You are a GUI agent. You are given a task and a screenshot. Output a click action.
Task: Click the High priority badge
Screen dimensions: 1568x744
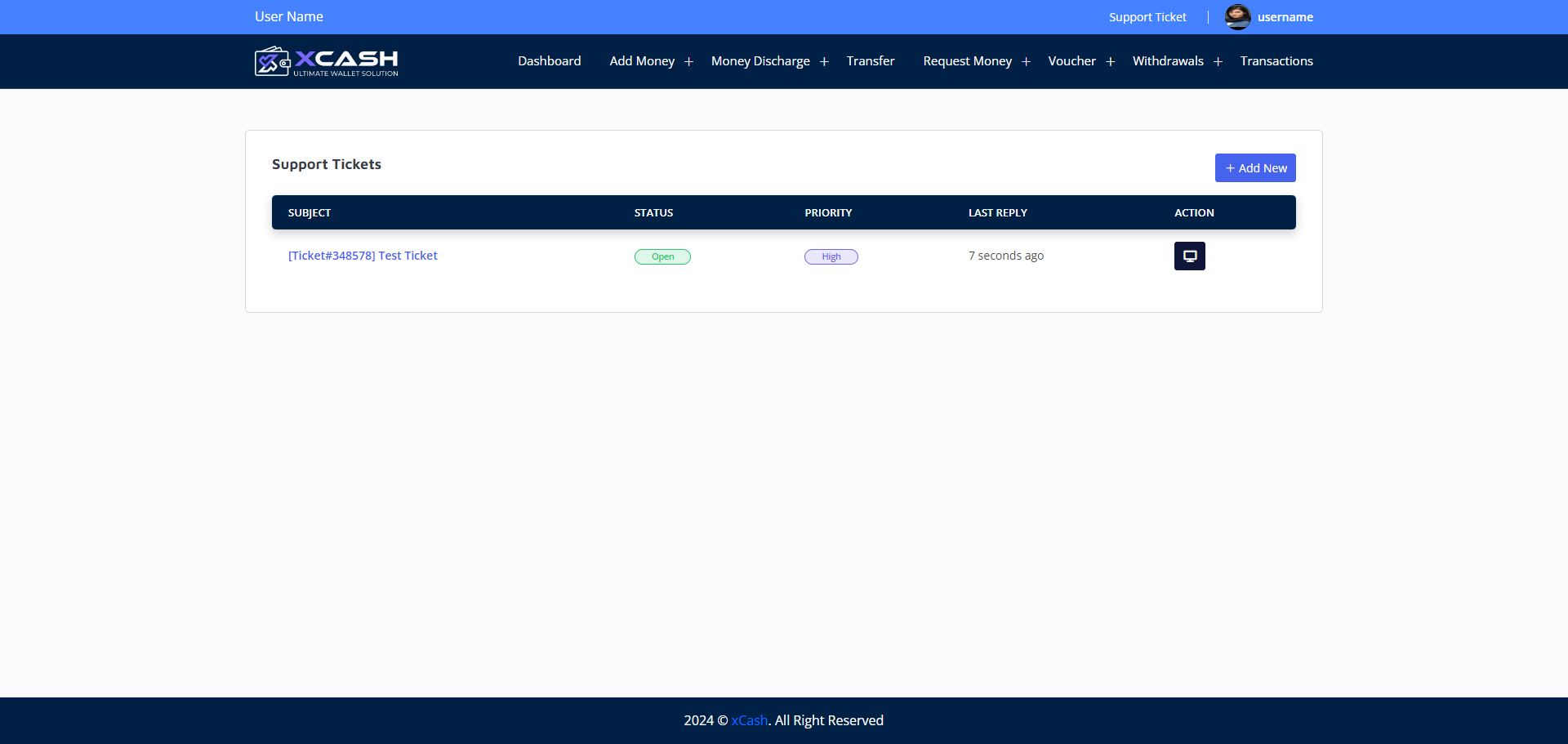(x=831, y=256)
